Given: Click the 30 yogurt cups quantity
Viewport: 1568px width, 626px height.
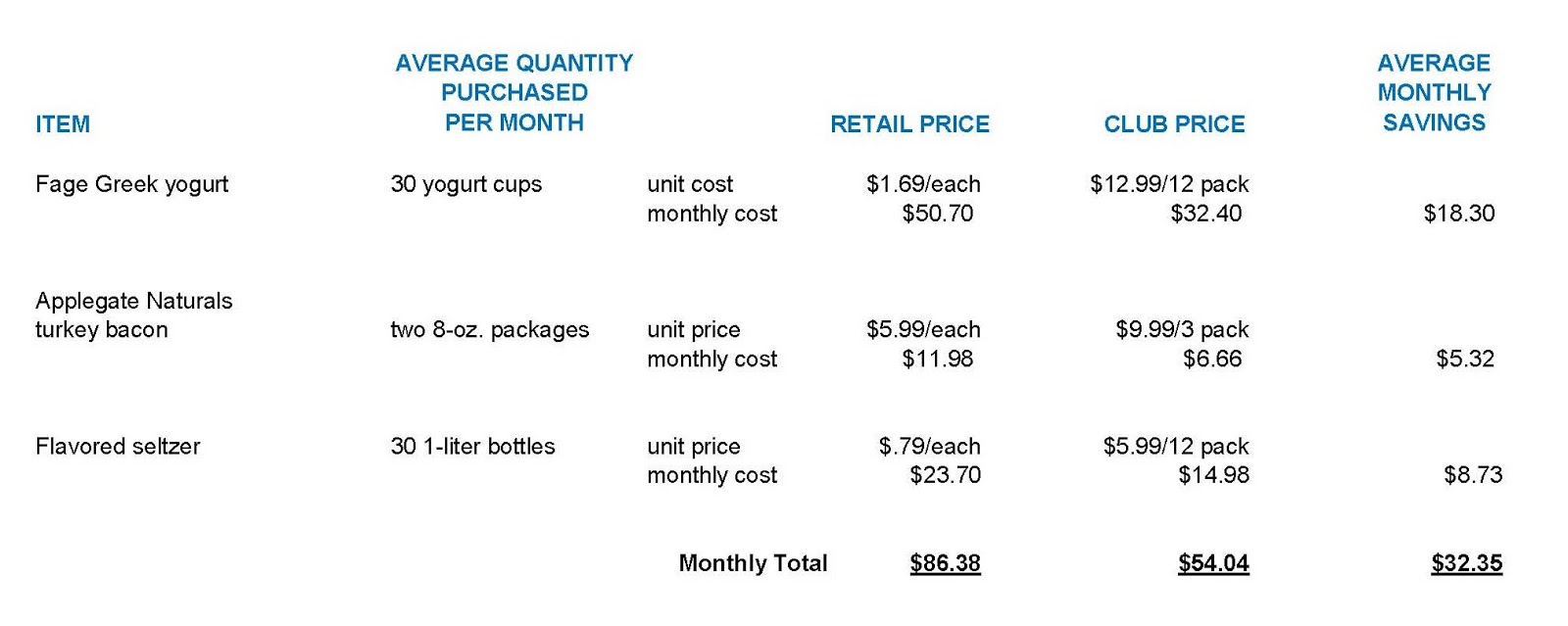Looking at the screenshot, I should click(465, 184).
